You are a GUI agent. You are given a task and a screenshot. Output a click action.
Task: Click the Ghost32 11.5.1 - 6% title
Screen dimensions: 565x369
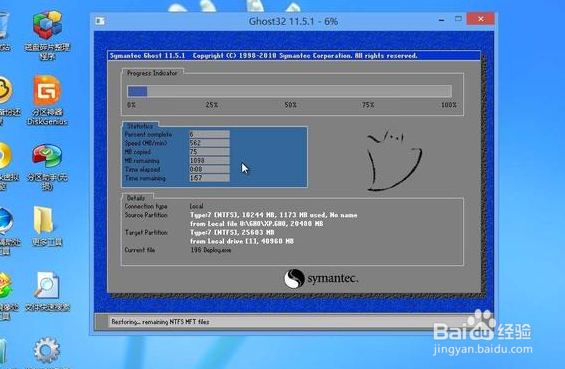point(293,21)
